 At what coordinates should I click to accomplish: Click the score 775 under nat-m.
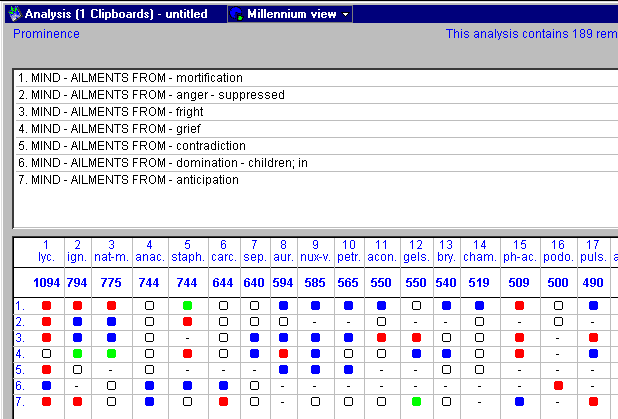pos(111,283)
